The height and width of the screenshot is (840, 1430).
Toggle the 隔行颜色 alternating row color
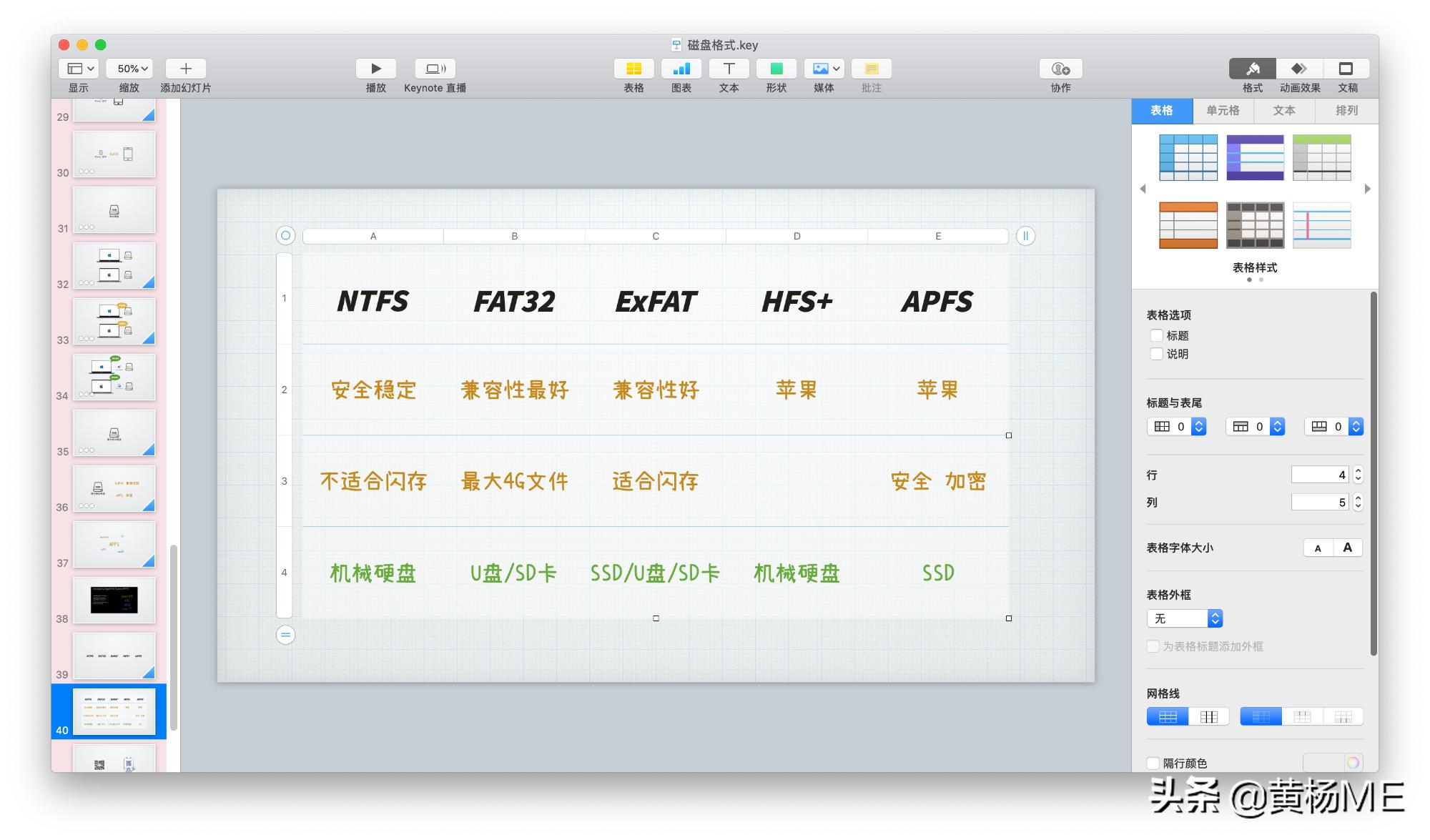coord(1153,763)
